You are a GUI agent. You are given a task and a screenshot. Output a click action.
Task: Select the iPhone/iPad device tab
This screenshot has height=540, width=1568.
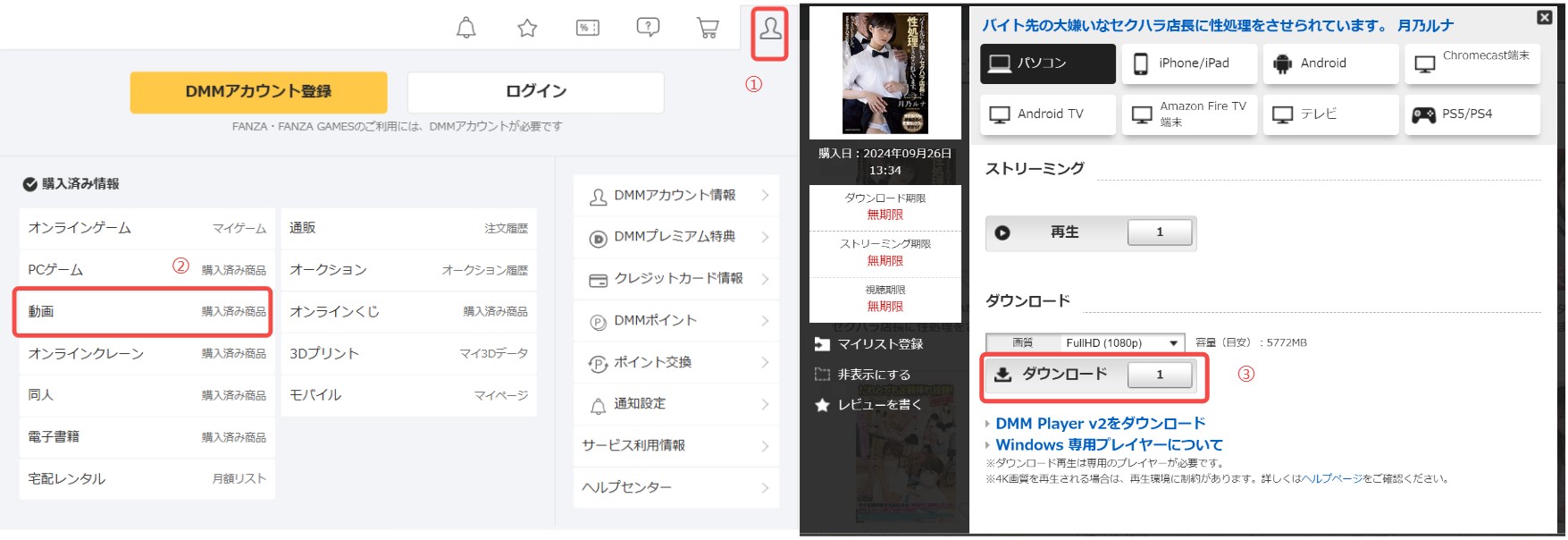(x=1189, y=63)
